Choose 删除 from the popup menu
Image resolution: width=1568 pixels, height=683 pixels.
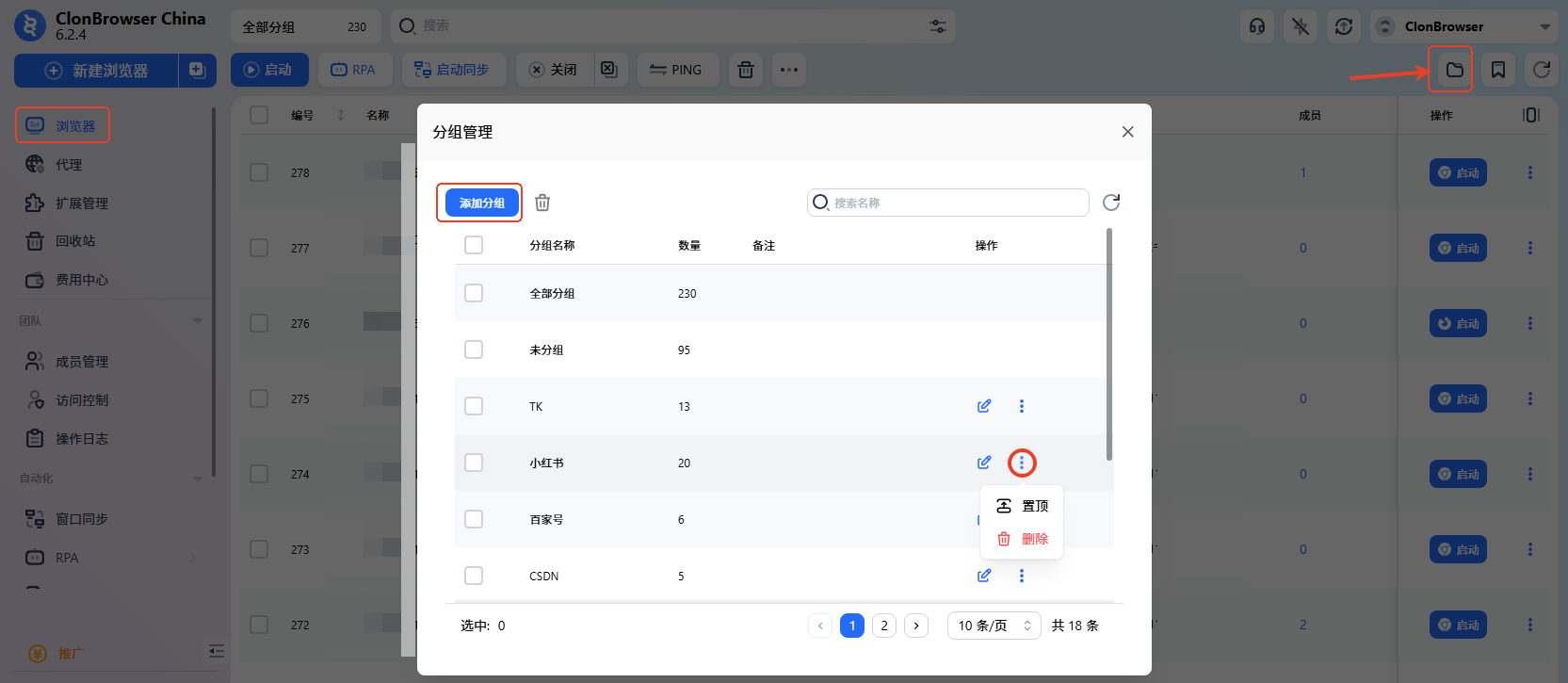tap(1022, 539)
